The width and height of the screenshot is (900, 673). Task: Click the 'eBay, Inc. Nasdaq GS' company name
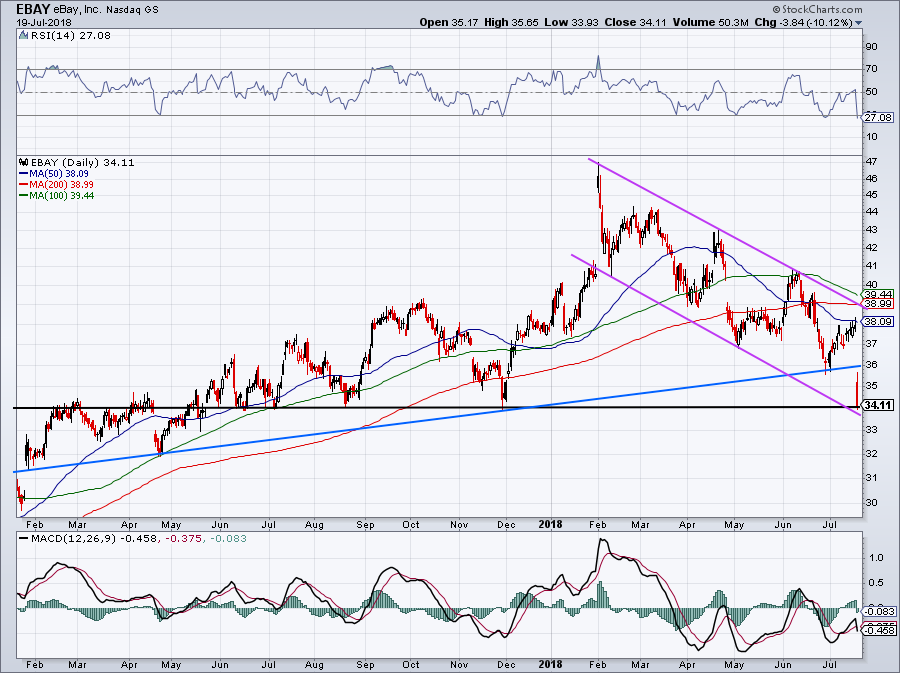tap(106, 10)
